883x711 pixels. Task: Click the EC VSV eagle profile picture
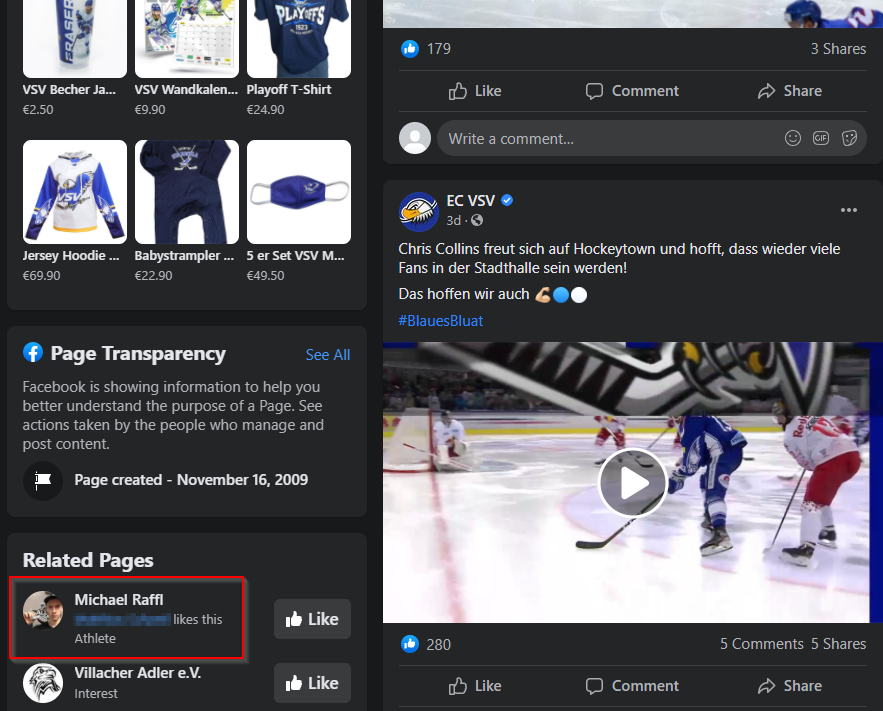[x=419, y=211]
